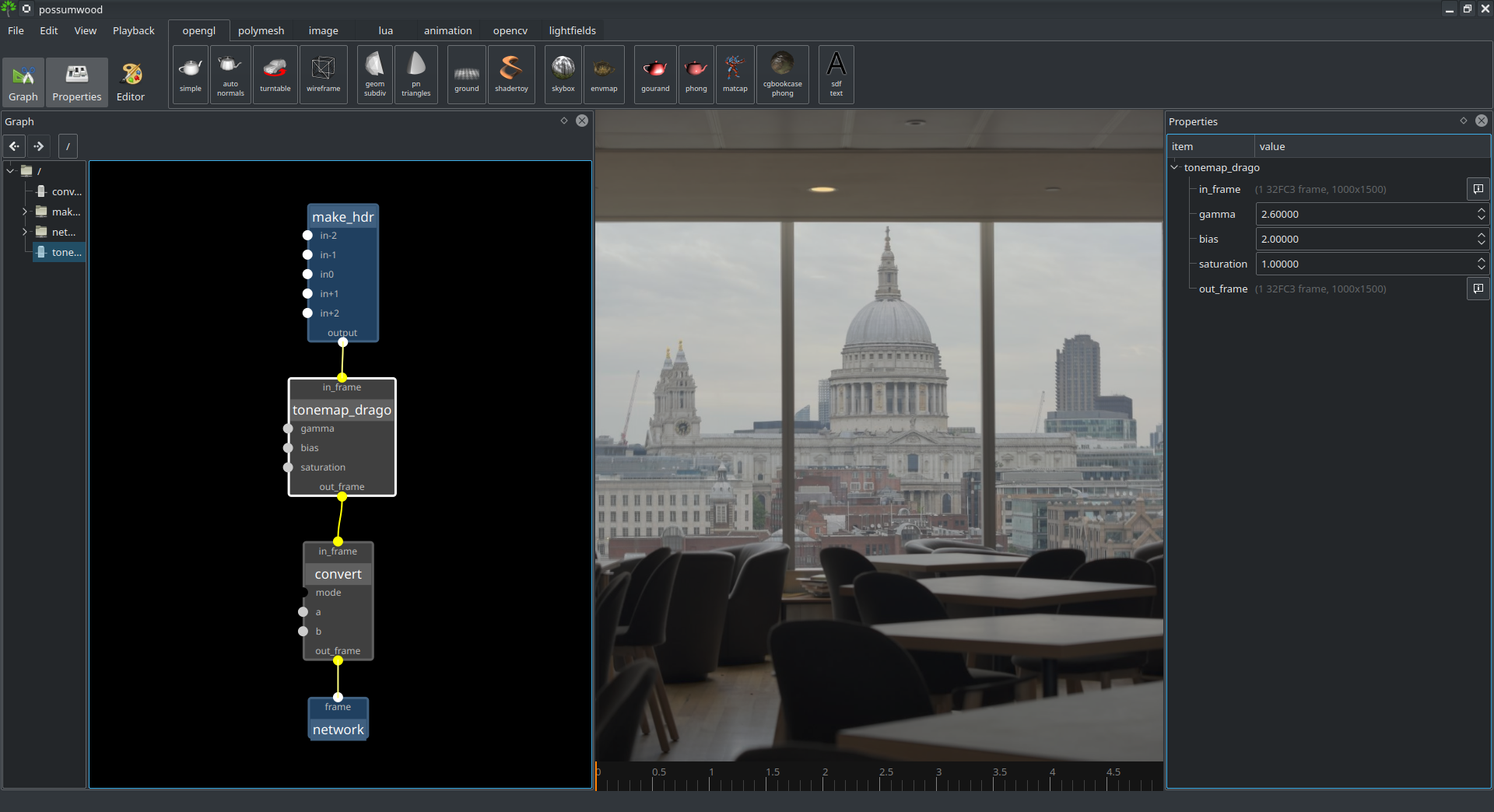Close the Graph panel
The width and height of the screenshot is (1494, 812).
(582, 121)
